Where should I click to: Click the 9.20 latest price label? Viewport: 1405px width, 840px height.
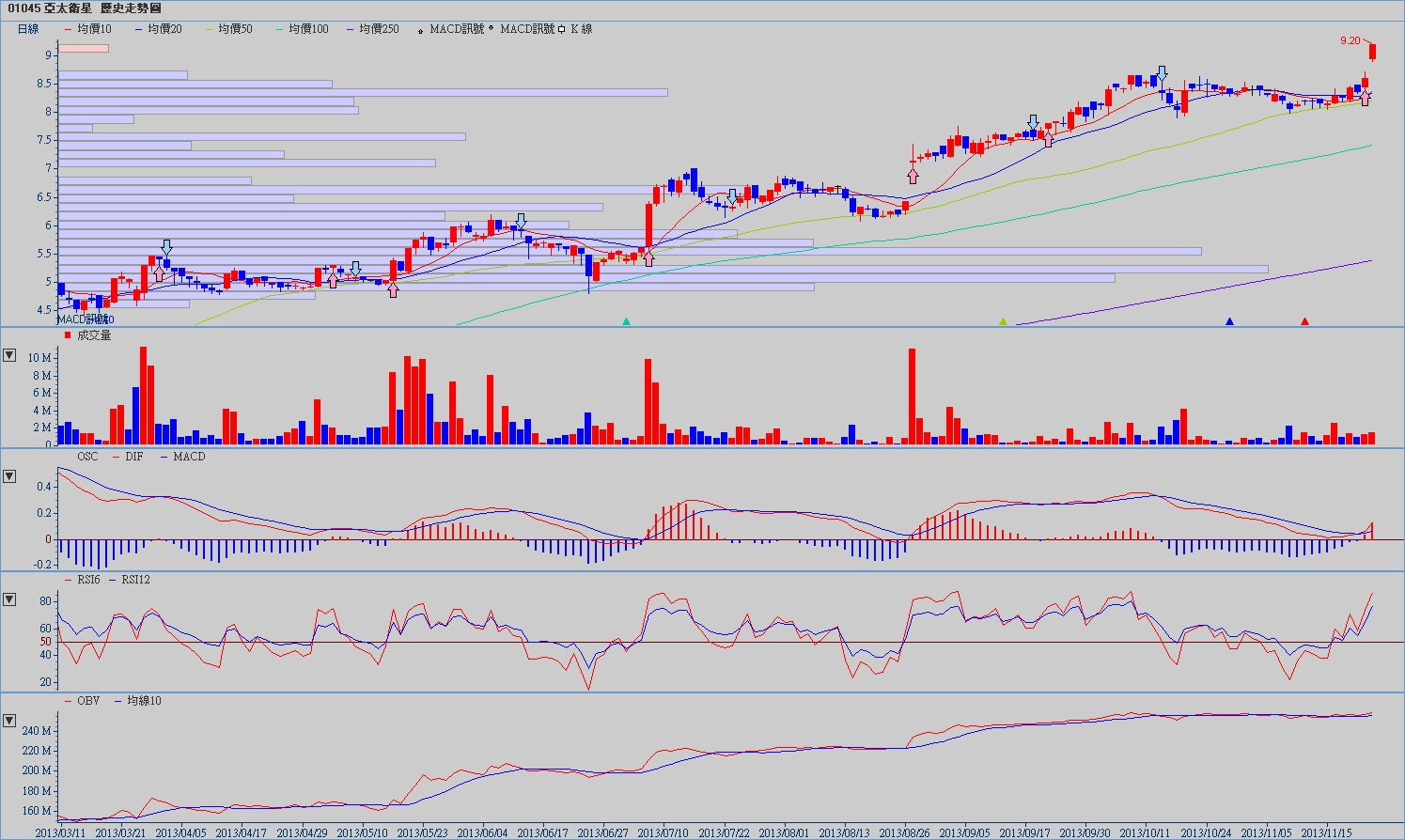pyautogui.click(x=1350, y=40)
